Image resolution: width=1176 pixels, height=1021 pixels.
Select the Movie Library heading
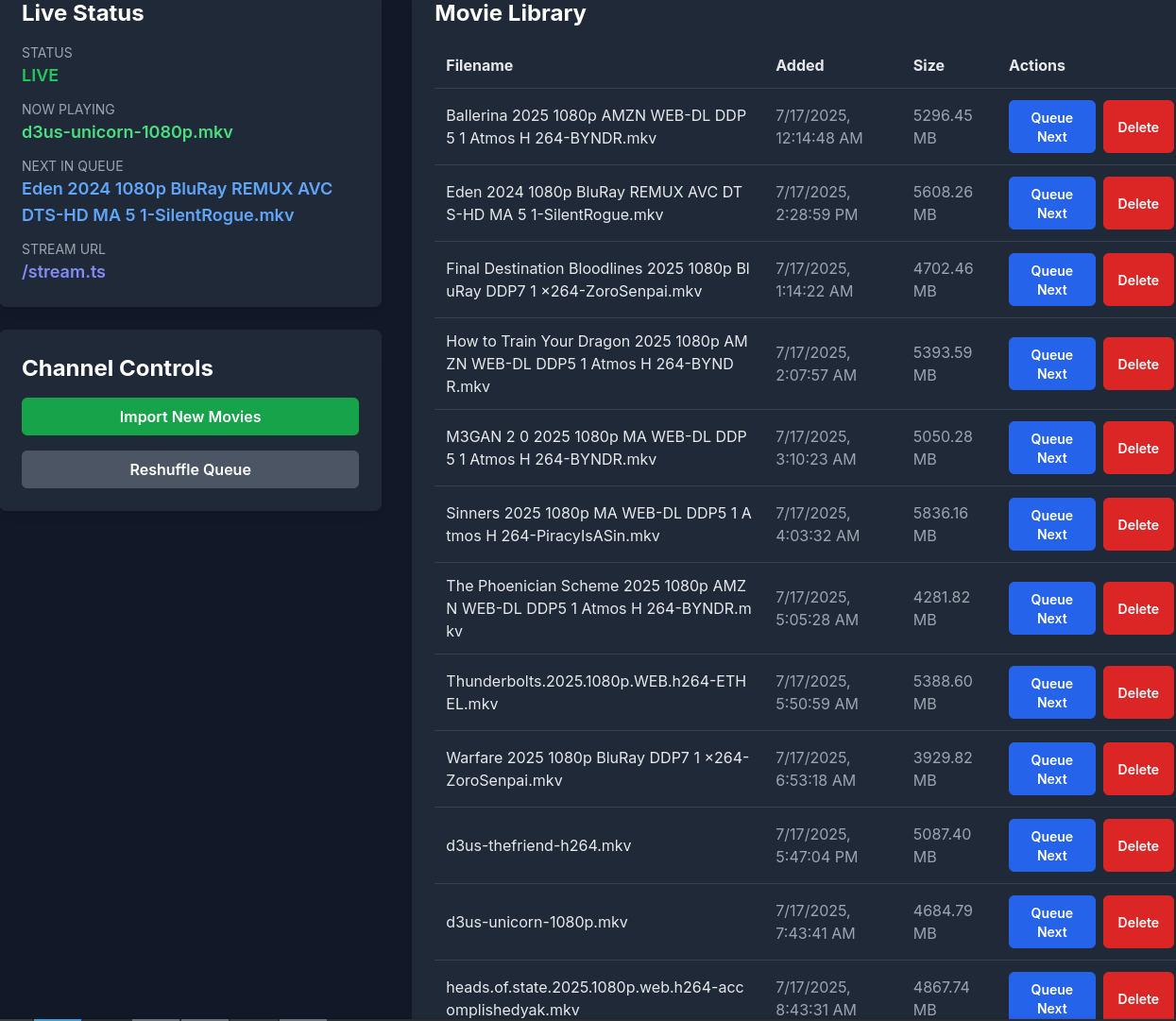click(510, 13)
